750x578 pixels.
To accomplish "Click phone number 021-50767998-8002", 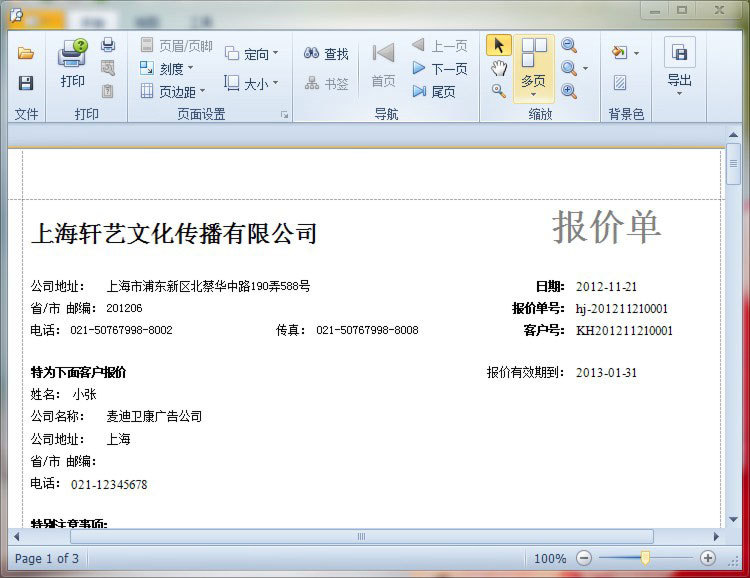I will click(x=121, y=330).
